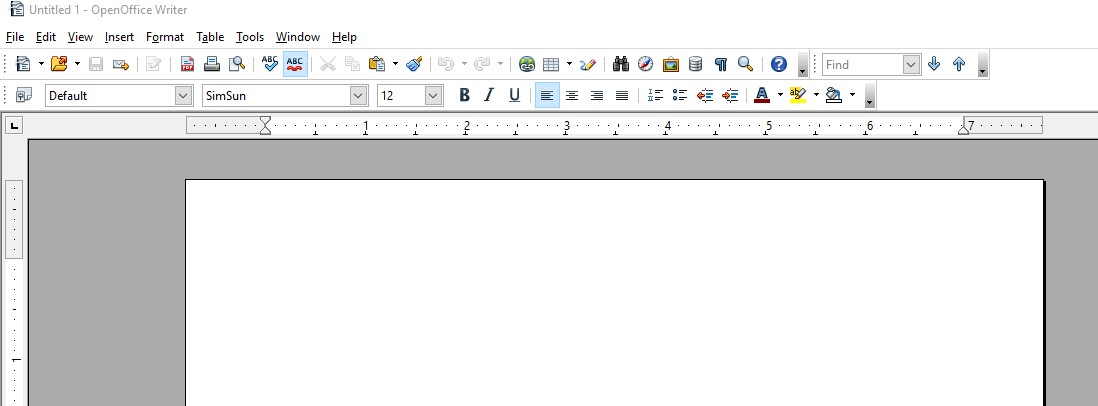Export directly as PDF icon
The image size is (1098, 406).
pyautogui.click(x=187, y=64)
